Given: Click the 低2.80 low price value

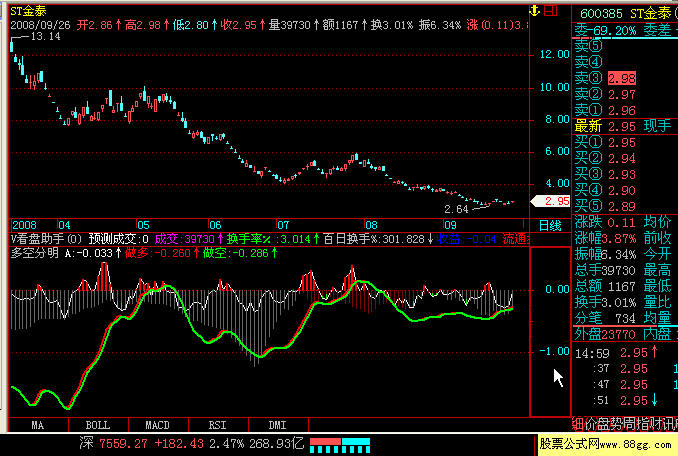Looking at the screenshot, I should (190, 25).
